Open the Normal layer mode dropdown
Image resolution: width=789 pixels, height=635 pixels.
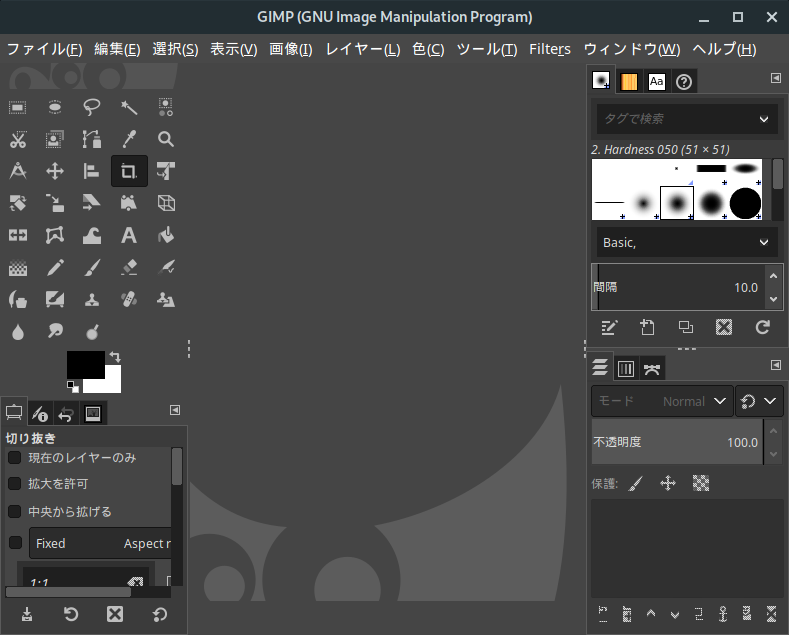point(662,401)
